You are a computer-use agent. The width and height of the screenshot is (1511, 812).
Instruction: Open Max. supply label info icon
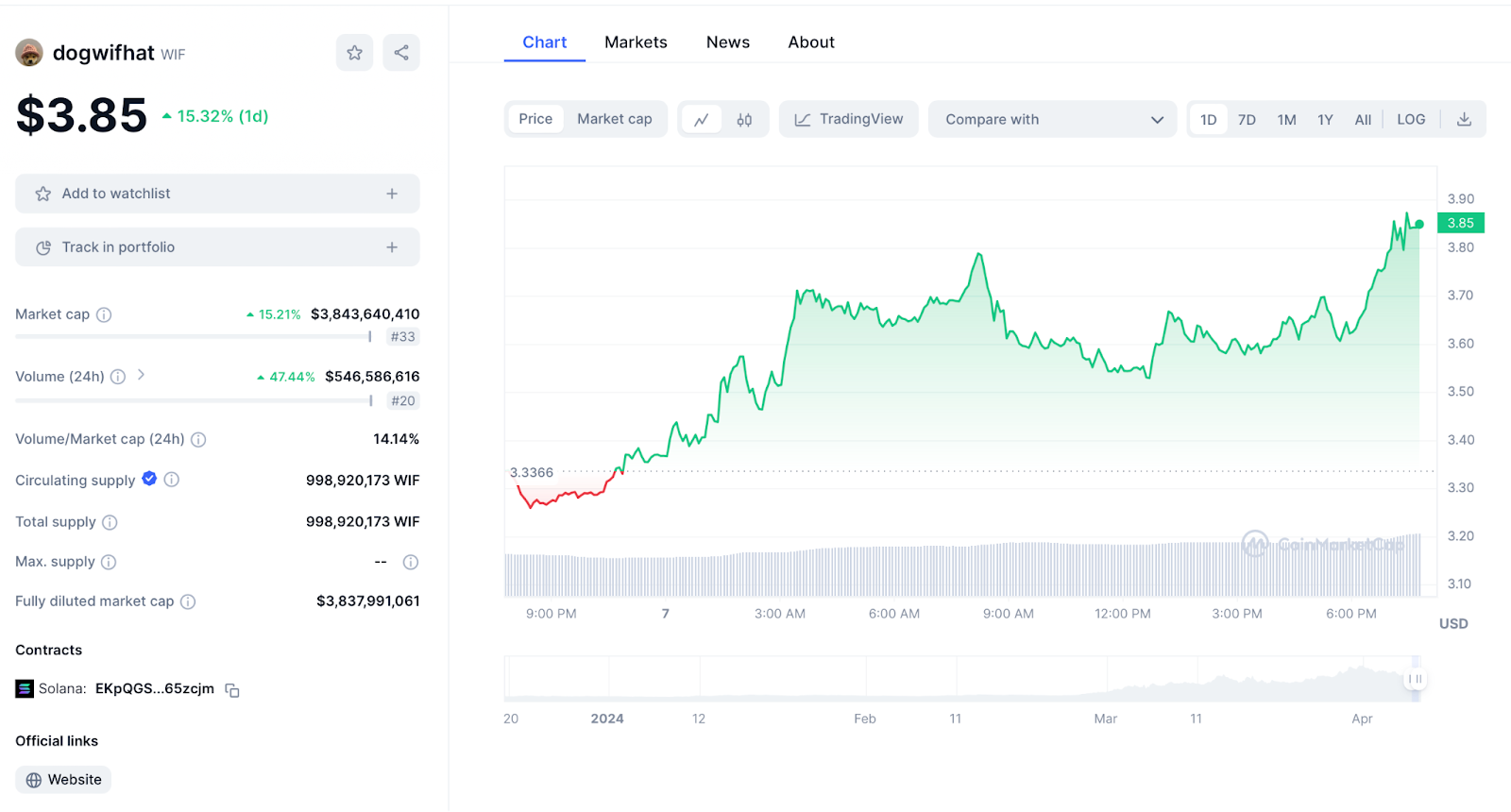click(109, 562)
